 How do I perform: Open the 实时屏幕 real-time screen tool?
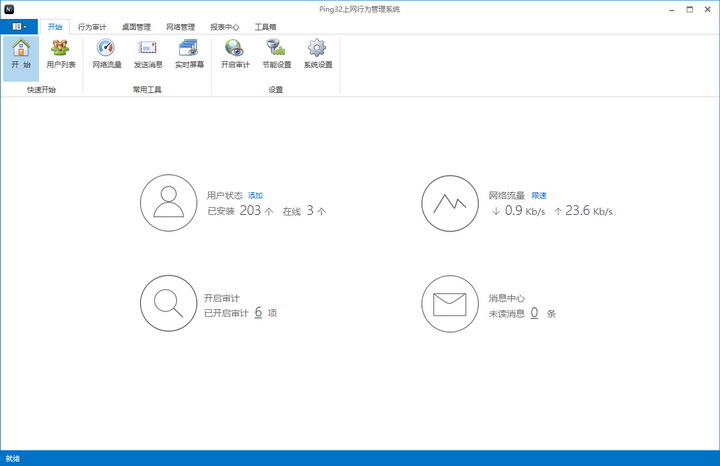tap(189, 54)
